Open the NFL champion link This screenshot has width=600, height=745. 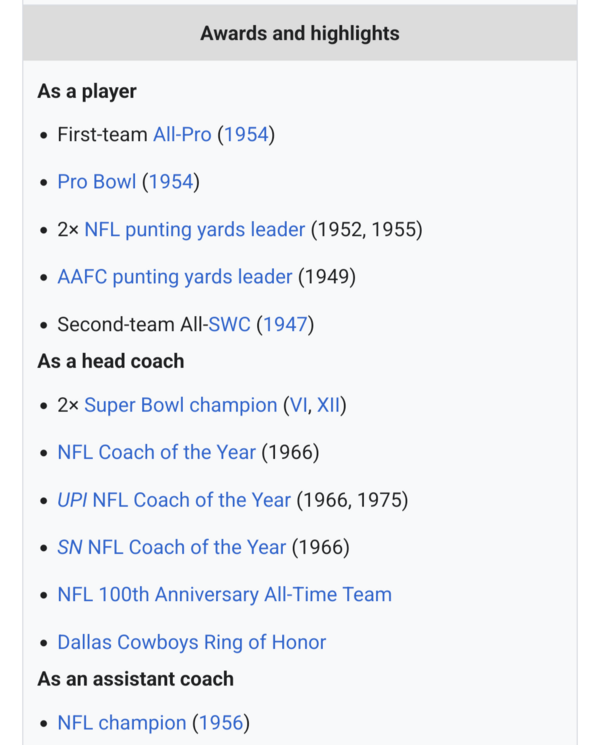[x=121, y=722]
